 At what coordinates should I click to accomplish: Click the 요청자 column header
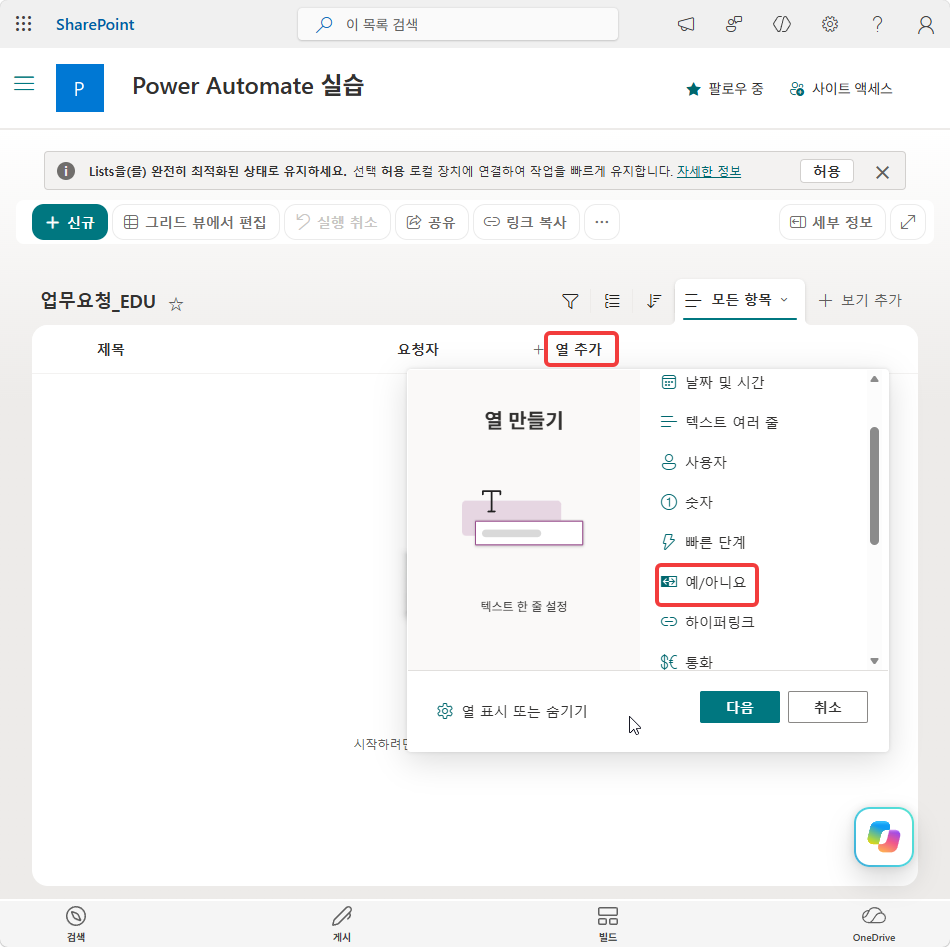click(418, 350)
